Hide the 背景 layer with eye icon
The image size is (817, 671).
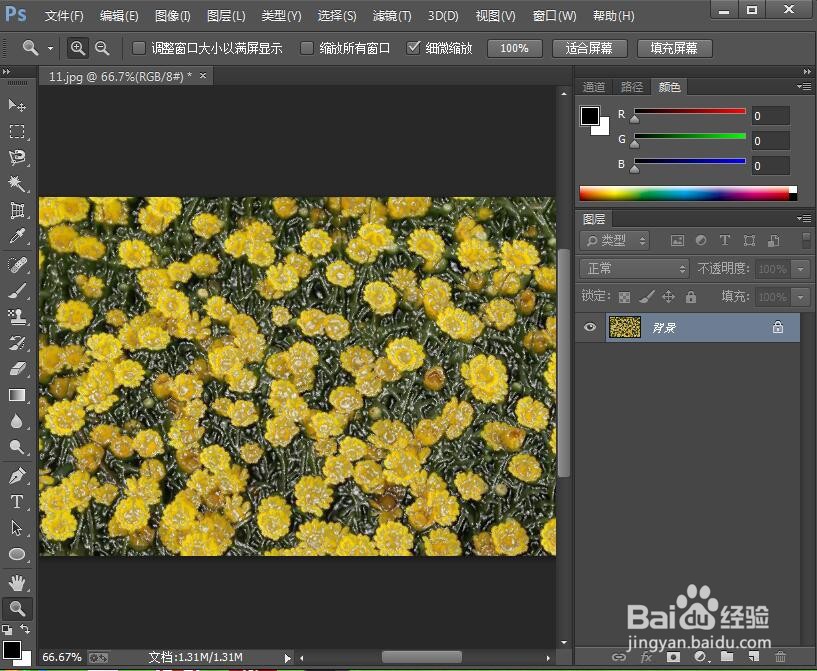[x=590, y=327]
